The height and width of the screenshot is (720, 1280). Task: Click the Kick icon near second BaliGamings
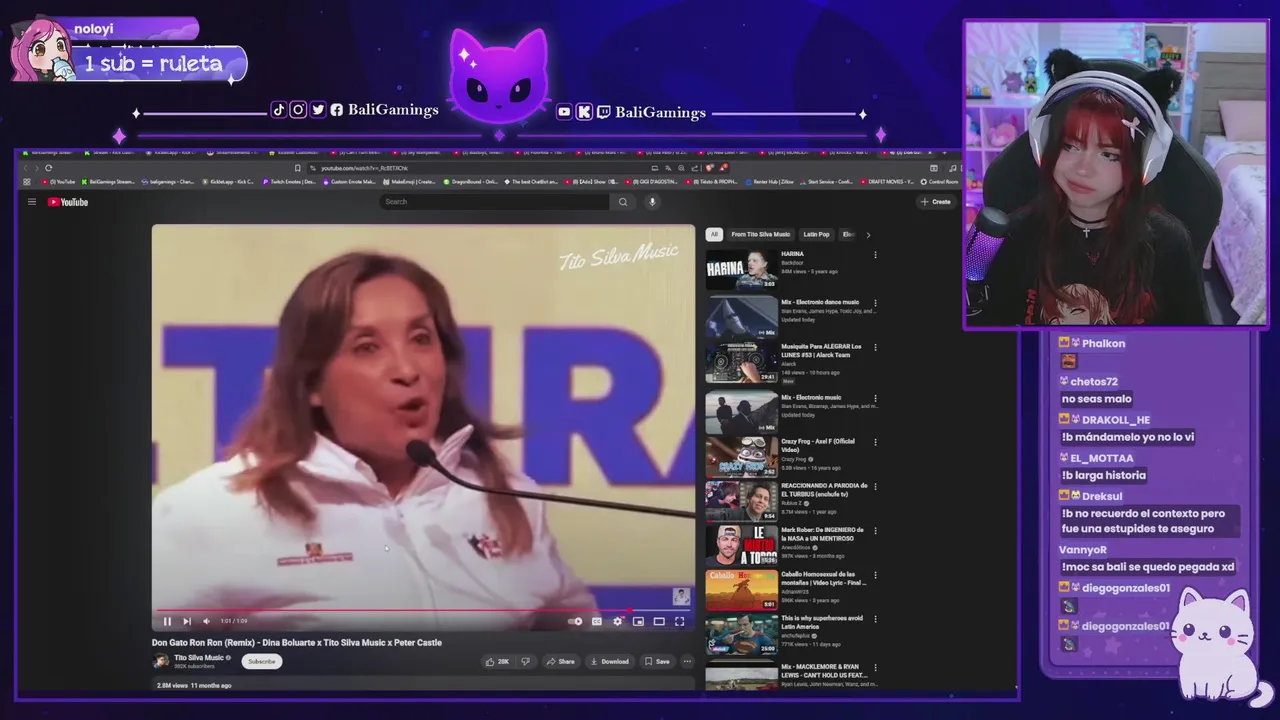[x=584, y=112]
